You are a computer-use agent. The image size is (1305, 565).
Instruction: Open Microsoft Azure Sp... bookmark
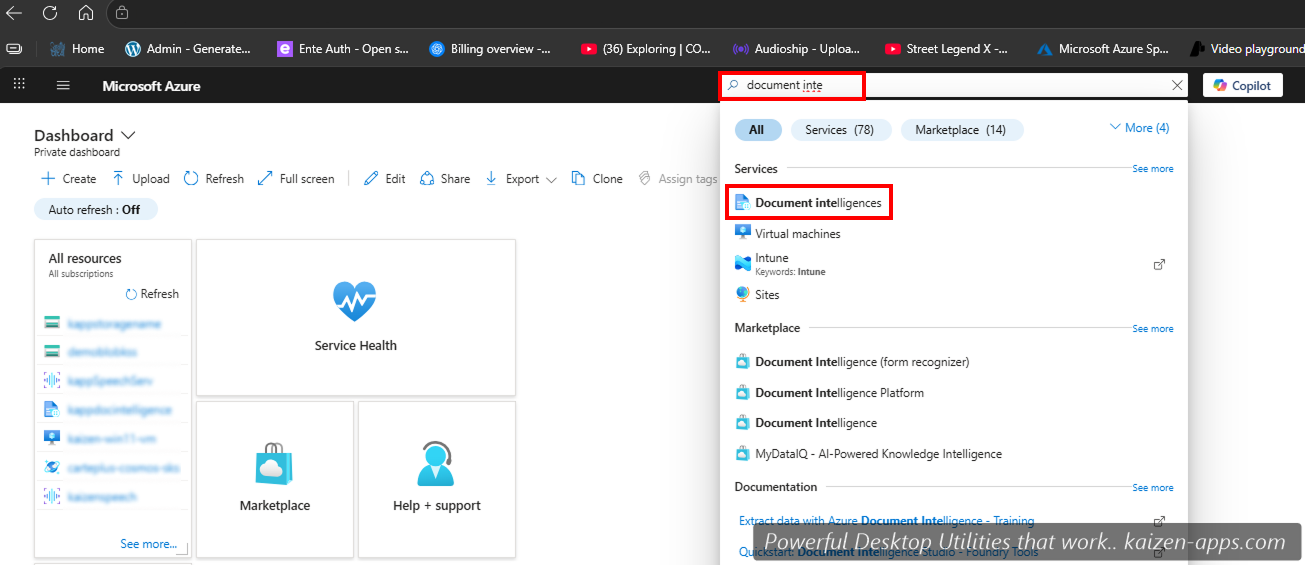[1102, 48]
